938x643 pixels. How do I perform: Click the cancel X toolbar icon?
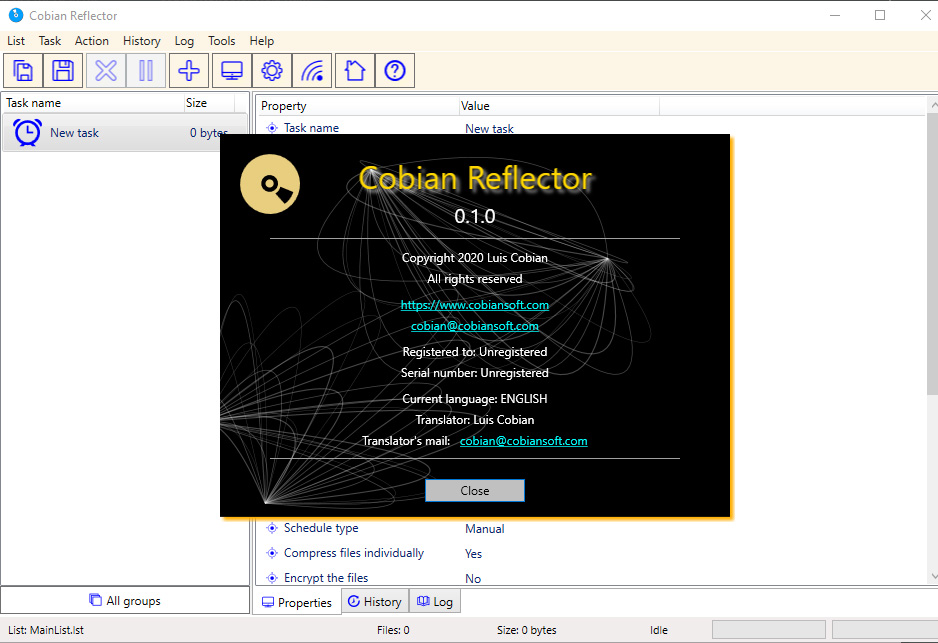[x=106, y=71]
